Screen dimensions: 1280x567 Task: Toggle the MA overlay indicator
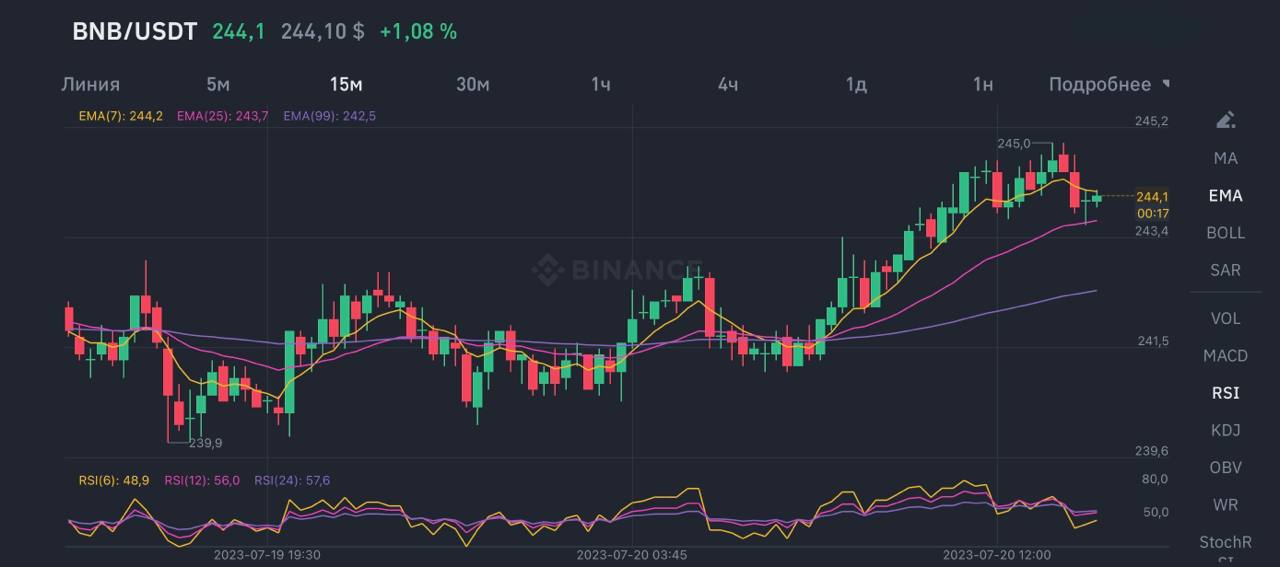(1225, 158)
